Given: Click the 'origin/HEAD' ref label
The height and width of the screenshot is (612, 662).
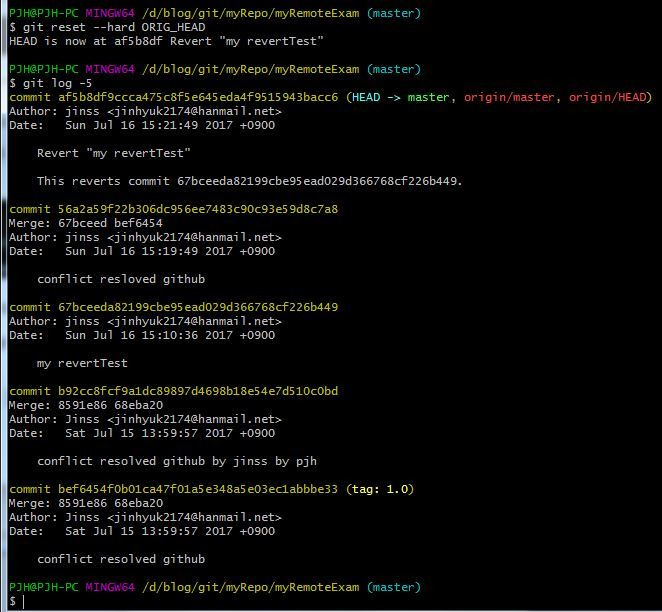Looking at the screenshot, I should coord(607,97).
